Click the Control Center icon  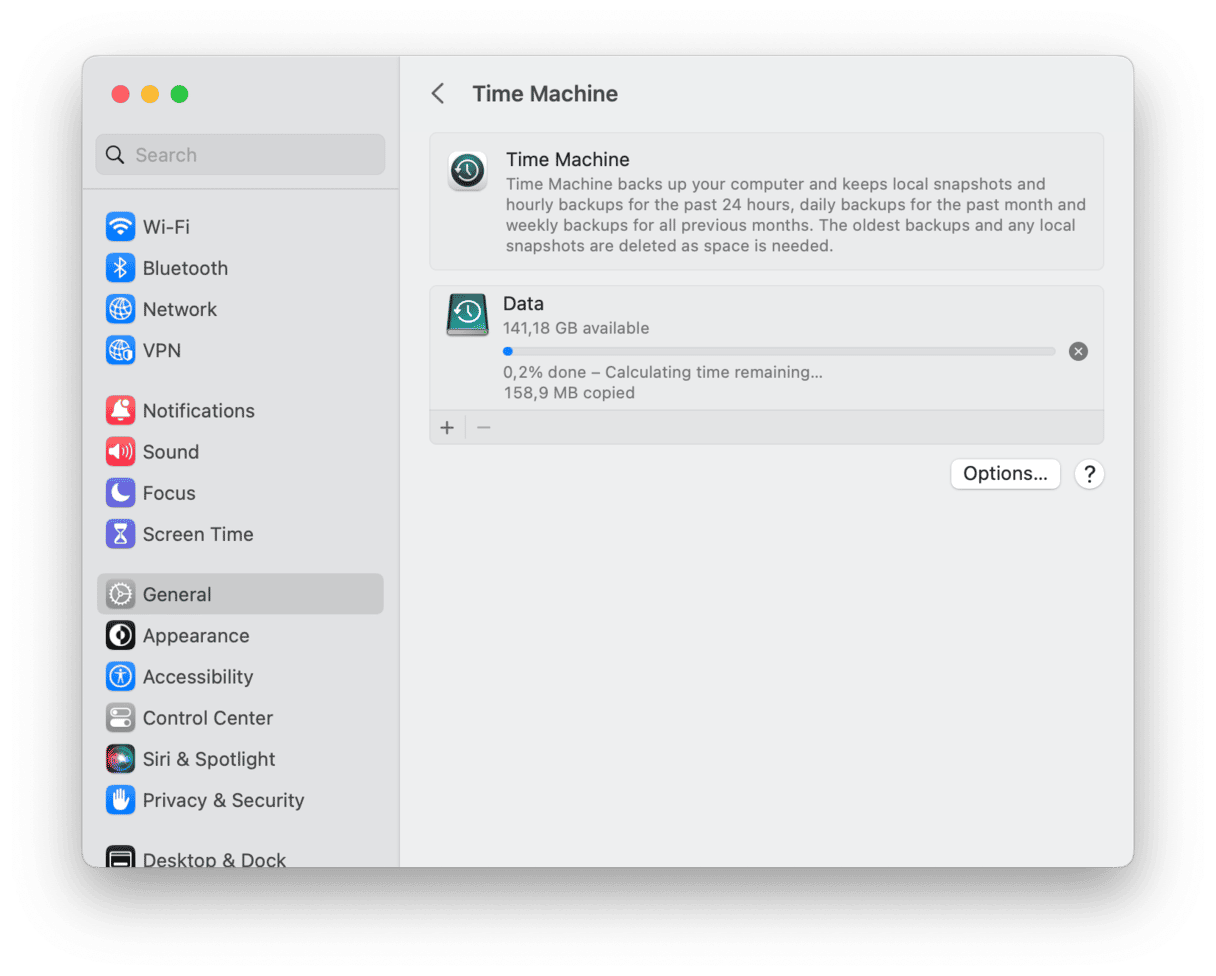pos(120,717)
